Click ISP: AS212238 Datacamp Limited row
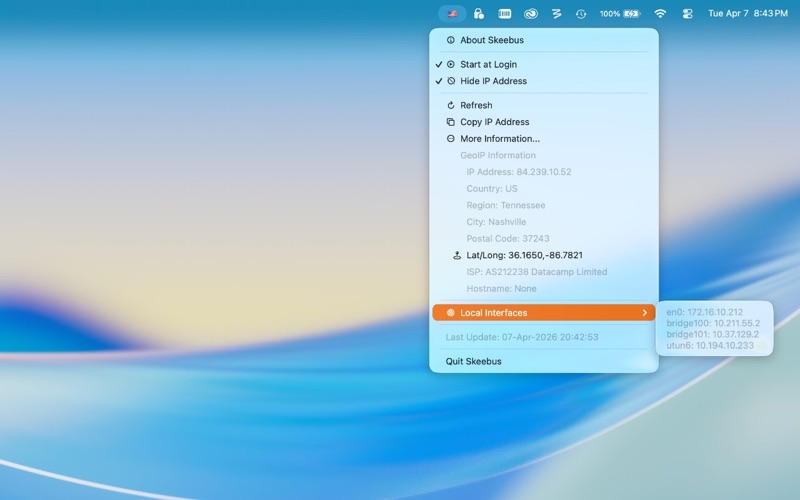 tap(544, 272)
